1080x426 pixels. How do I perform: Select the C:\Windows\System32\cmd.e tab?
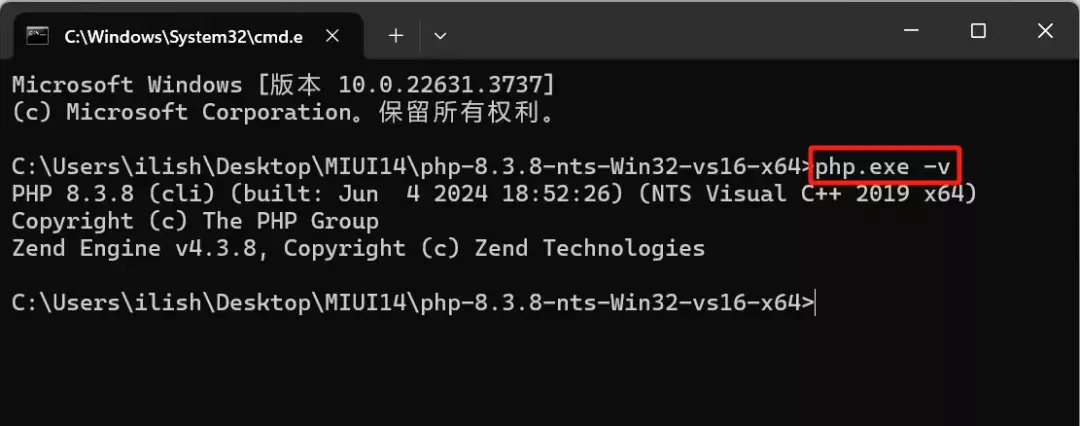(x=182, y=35)
